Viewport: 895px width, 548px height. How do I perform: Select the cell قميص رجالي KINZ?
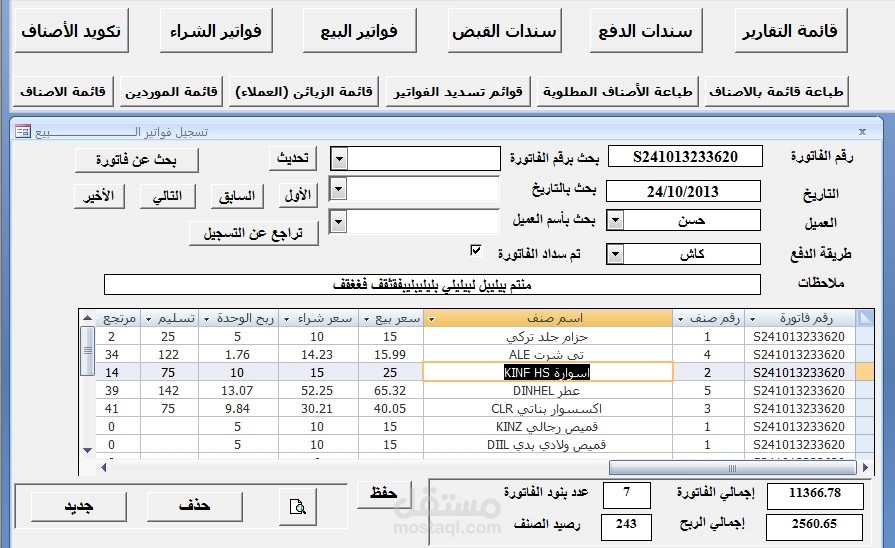[548, 426]
